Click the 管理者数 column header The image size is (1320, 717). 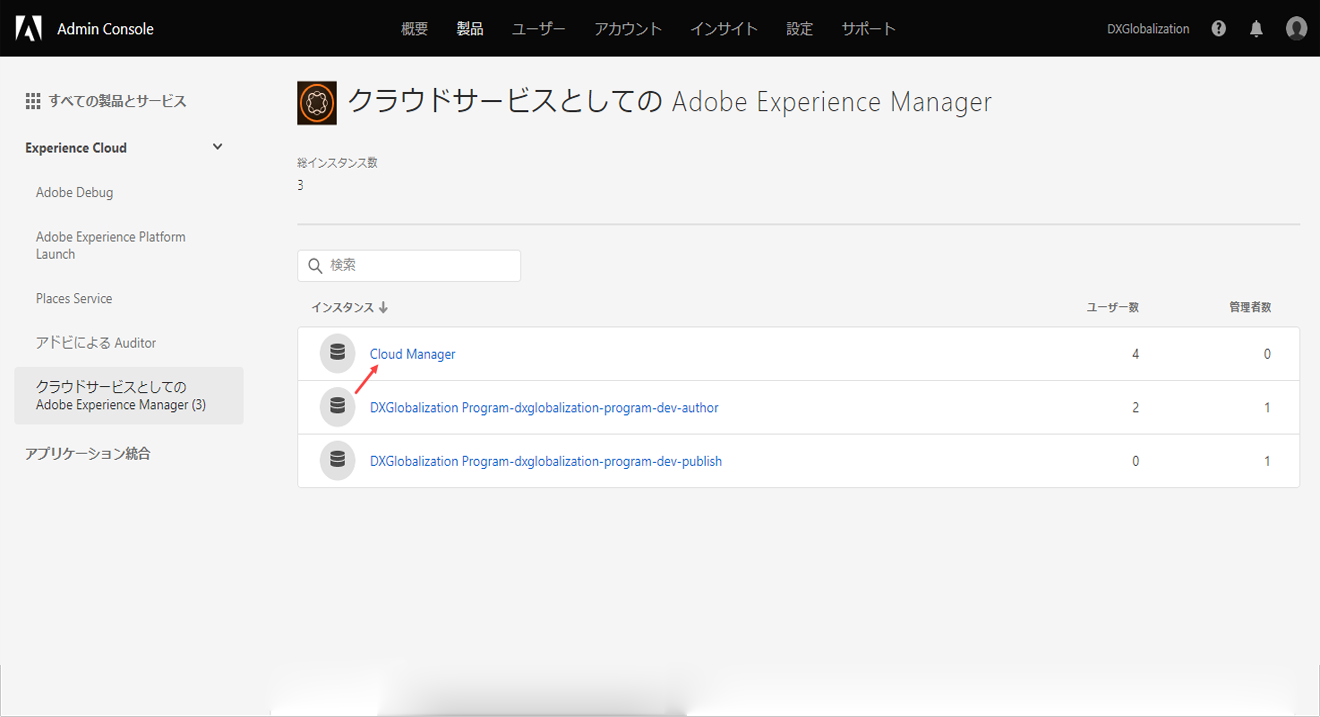click(x=1250, y=308)
